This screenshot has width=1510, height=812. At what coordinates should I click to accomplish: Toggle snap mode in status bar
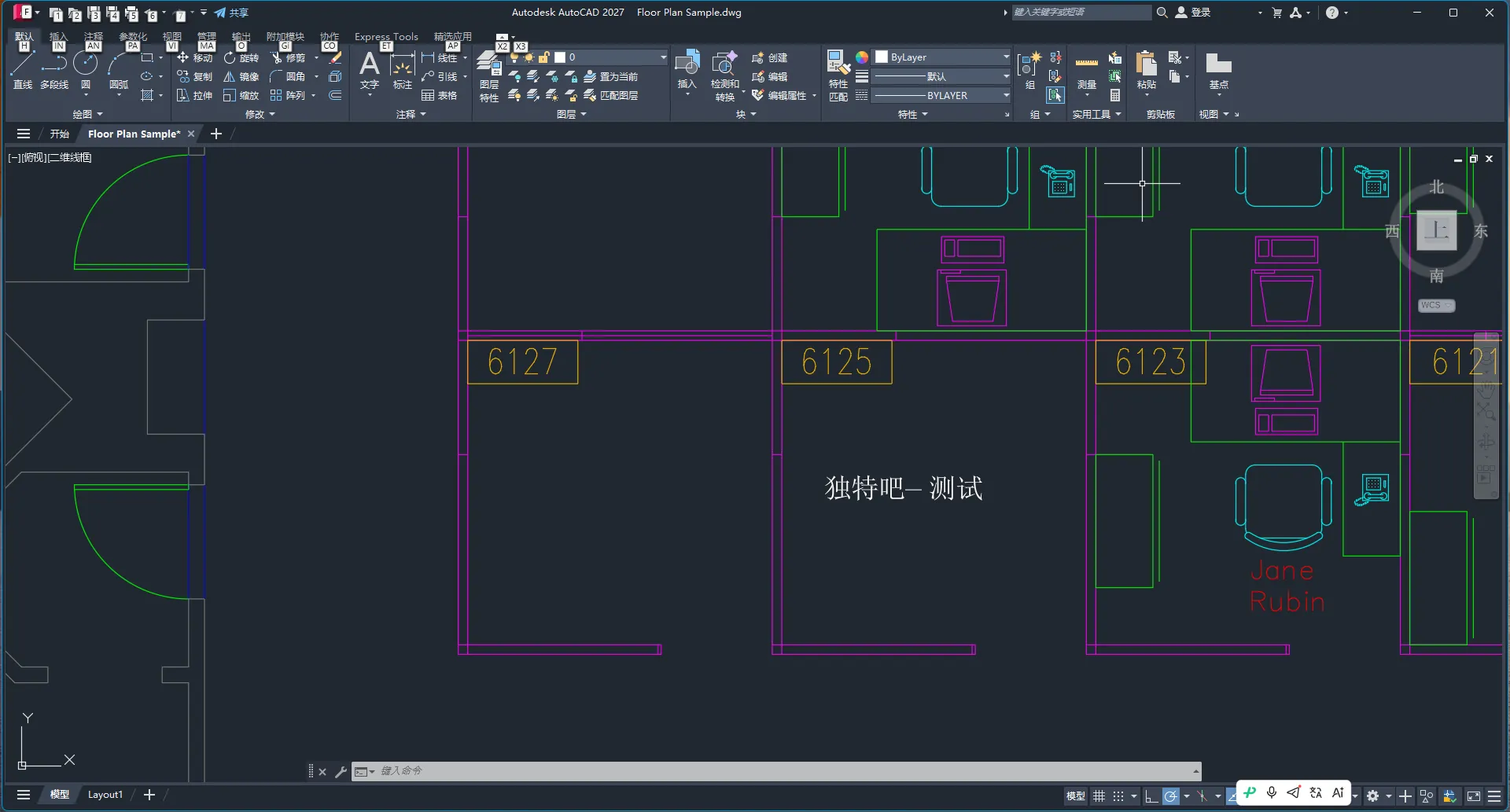[1118, 795]
